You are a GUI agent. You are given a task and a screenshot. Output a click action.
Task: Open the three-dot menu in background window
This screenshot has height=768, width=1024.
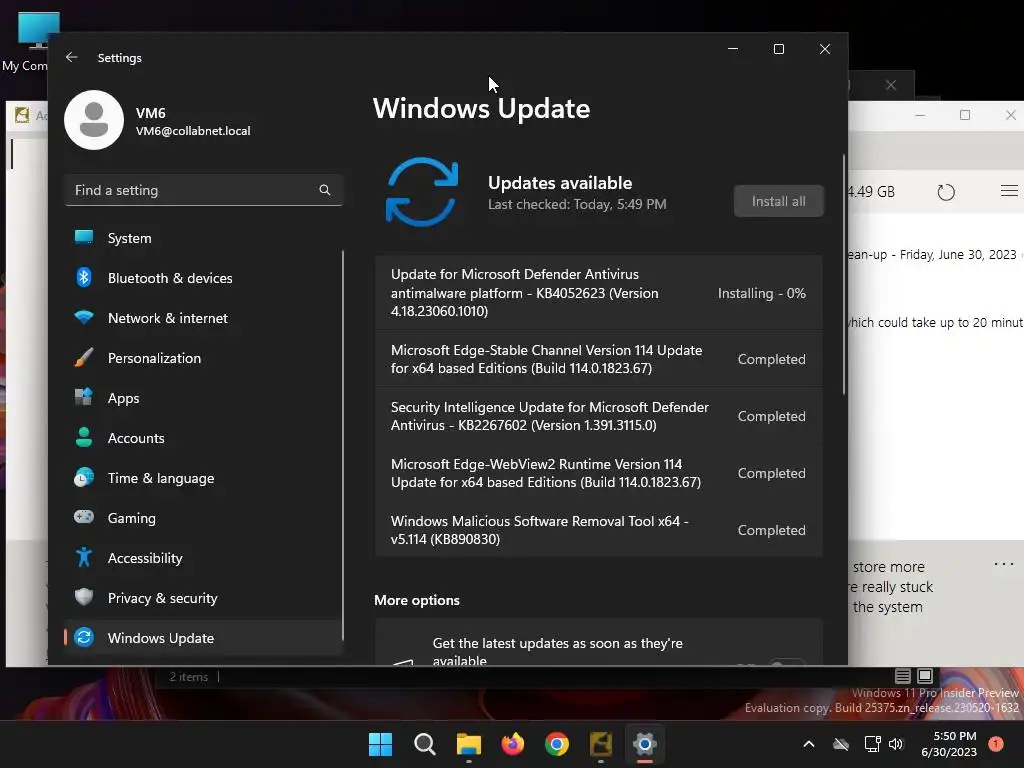click(1003, 564)
